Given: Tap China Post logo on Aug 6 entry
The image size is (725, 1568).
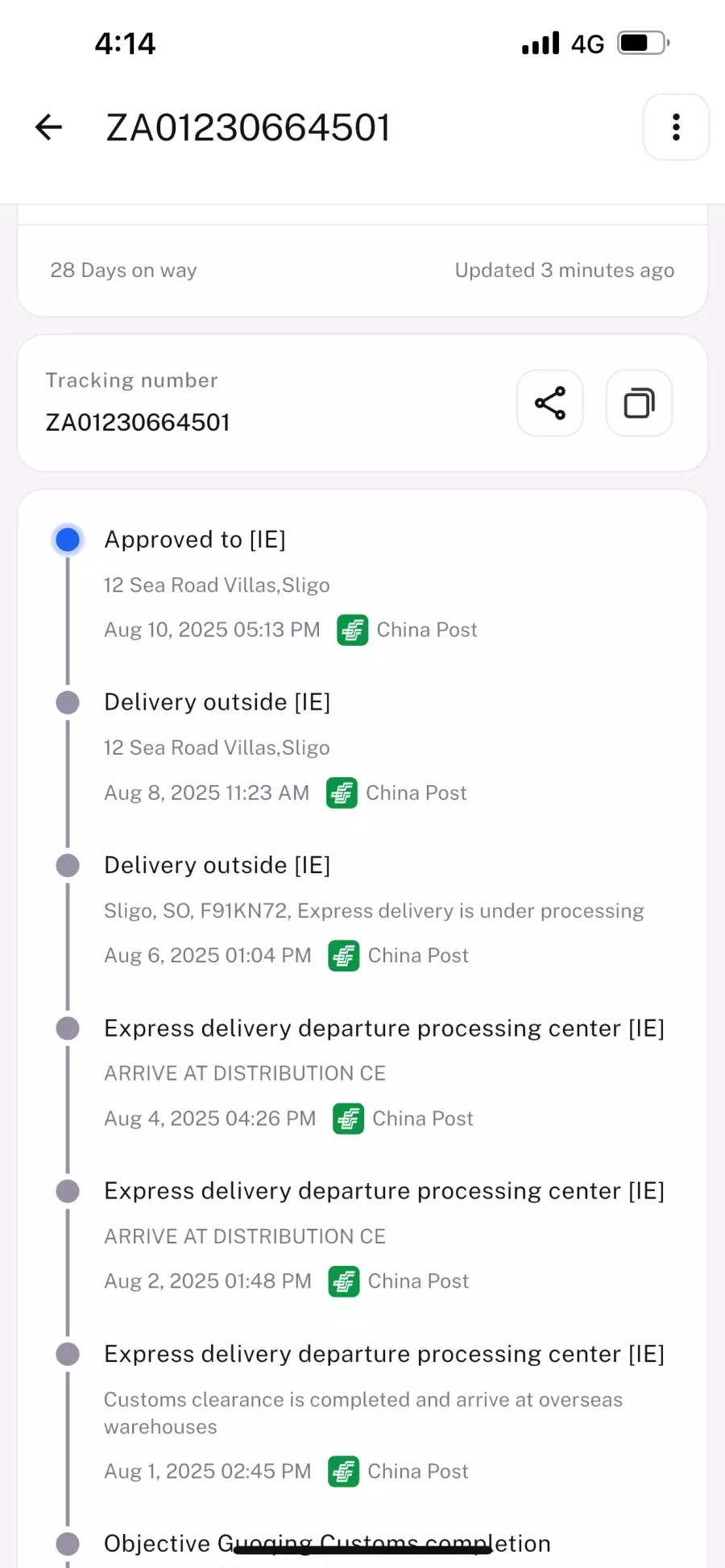Looking at the screenshot, I should click(x=344, y=956).
